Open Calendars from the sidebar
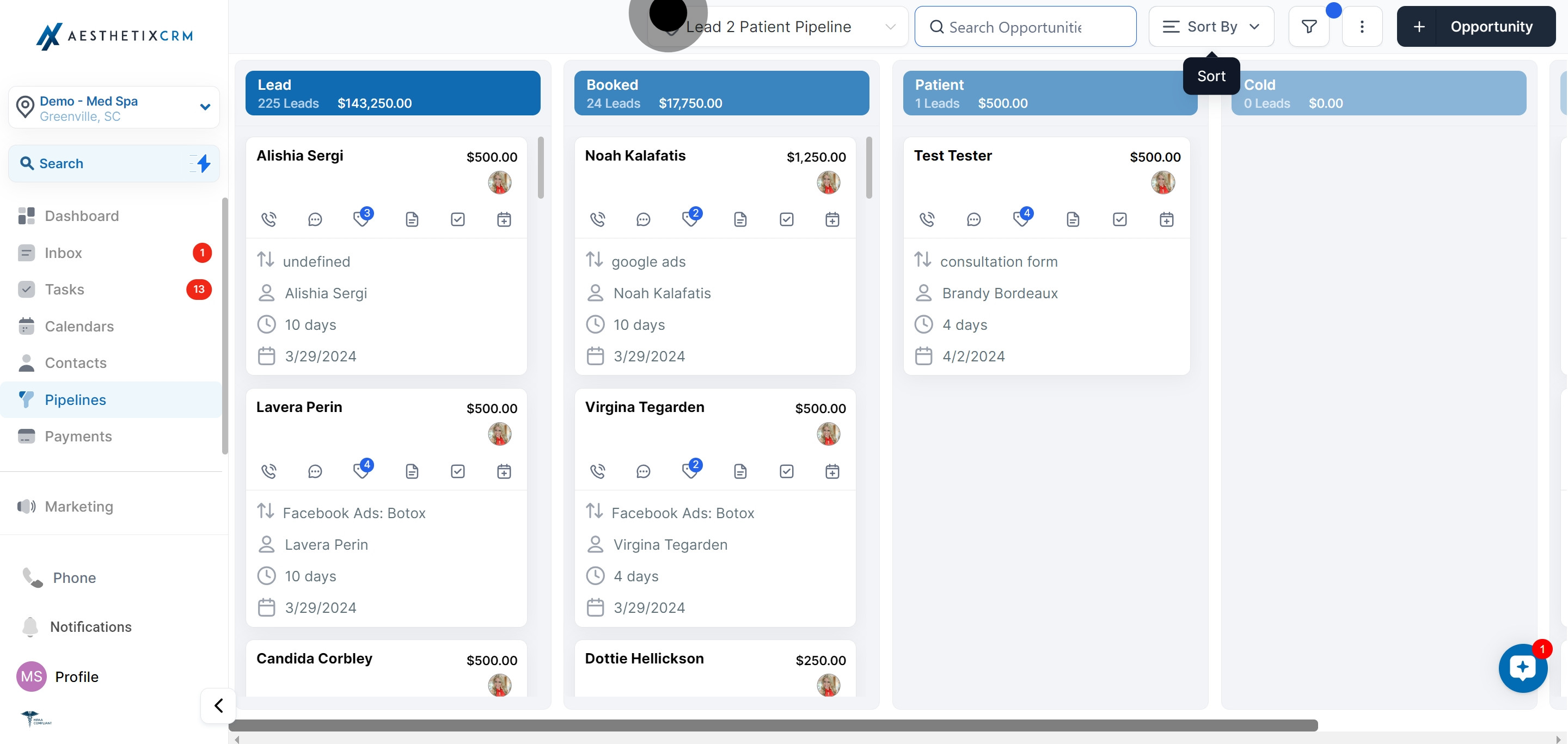The image size is (1568, 744). [79, 327]
